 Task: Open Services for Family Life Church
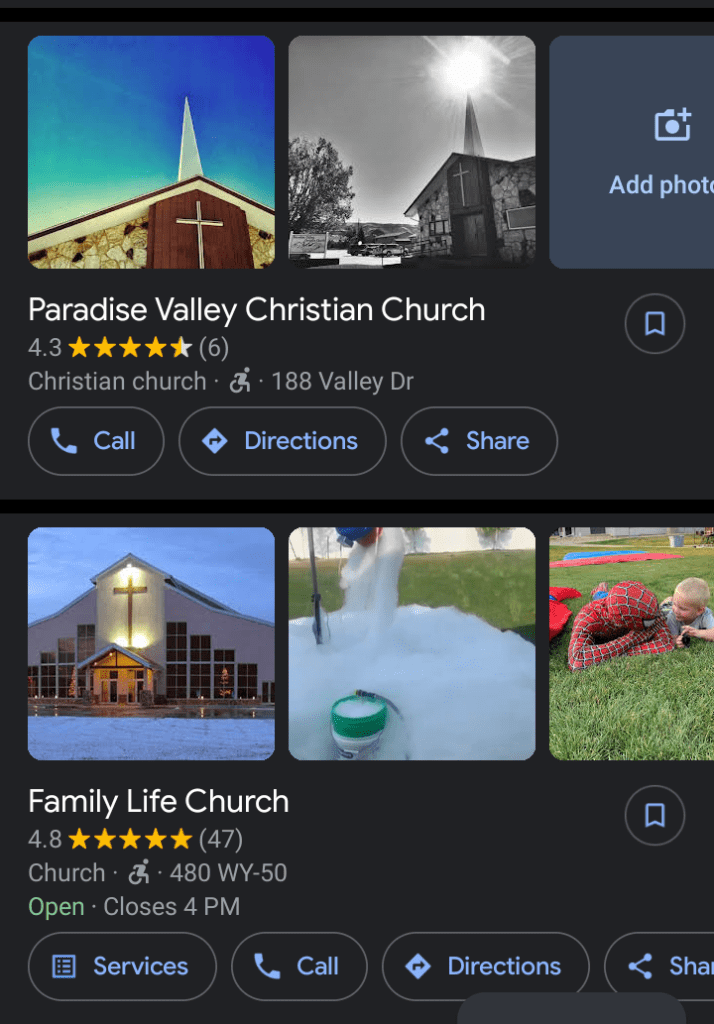click(x=122, y=966)
